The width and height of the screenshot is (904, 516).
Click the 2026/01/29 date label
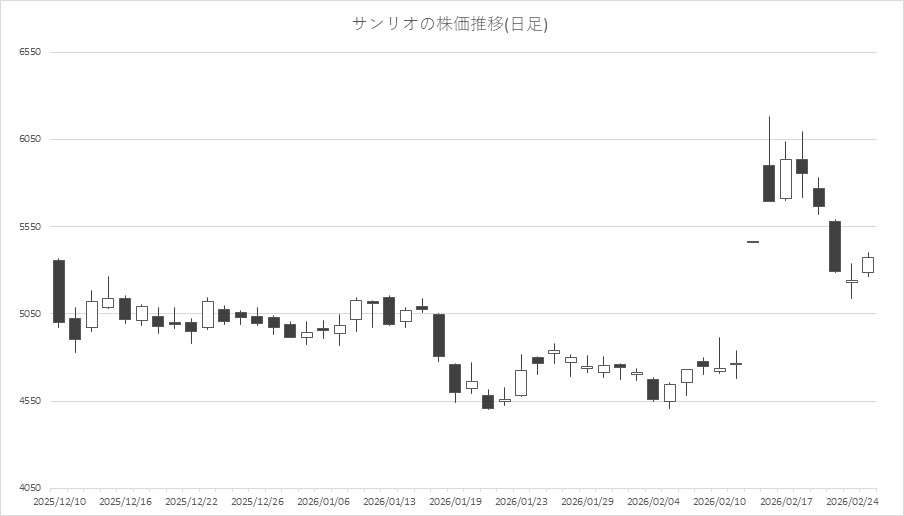pos(587,500)
